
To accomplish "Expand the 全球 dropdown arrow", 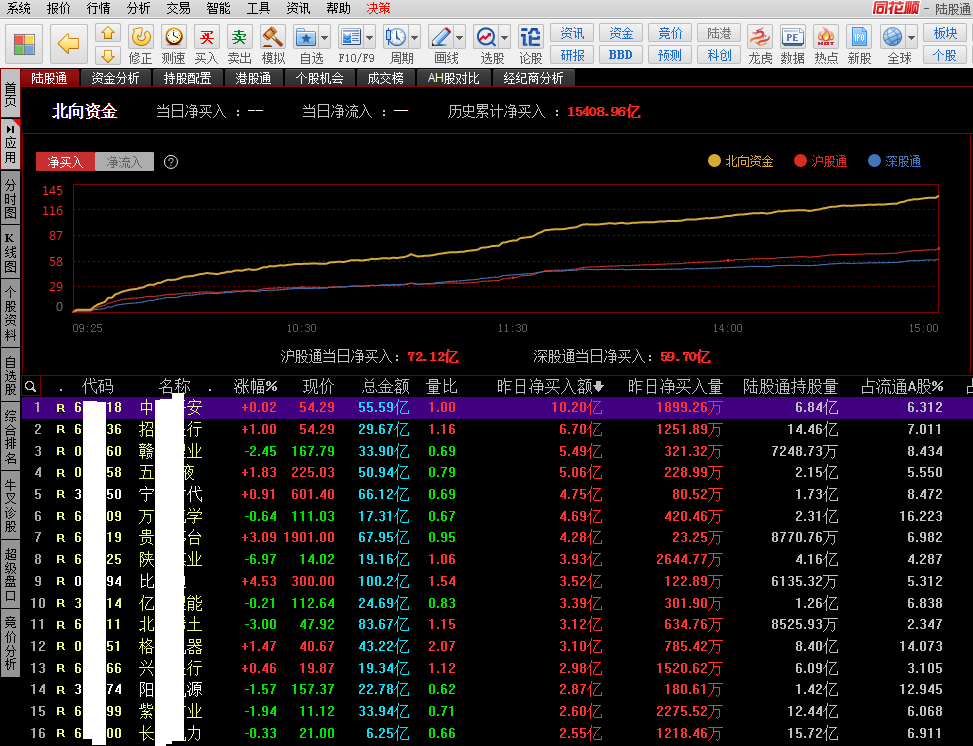I will [912, 38].
